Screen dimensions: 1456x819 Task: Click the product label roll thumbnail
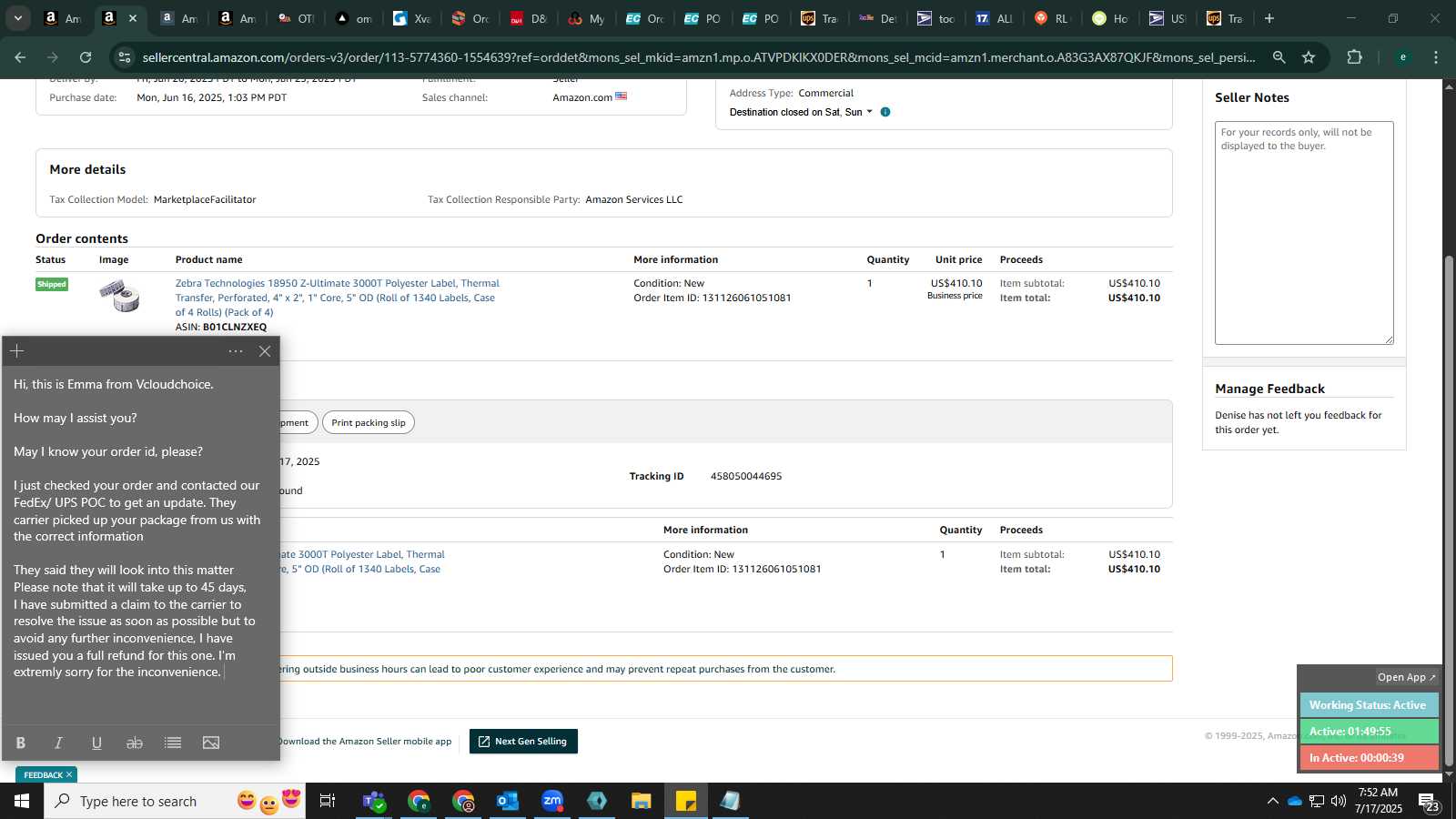[120, 296]
